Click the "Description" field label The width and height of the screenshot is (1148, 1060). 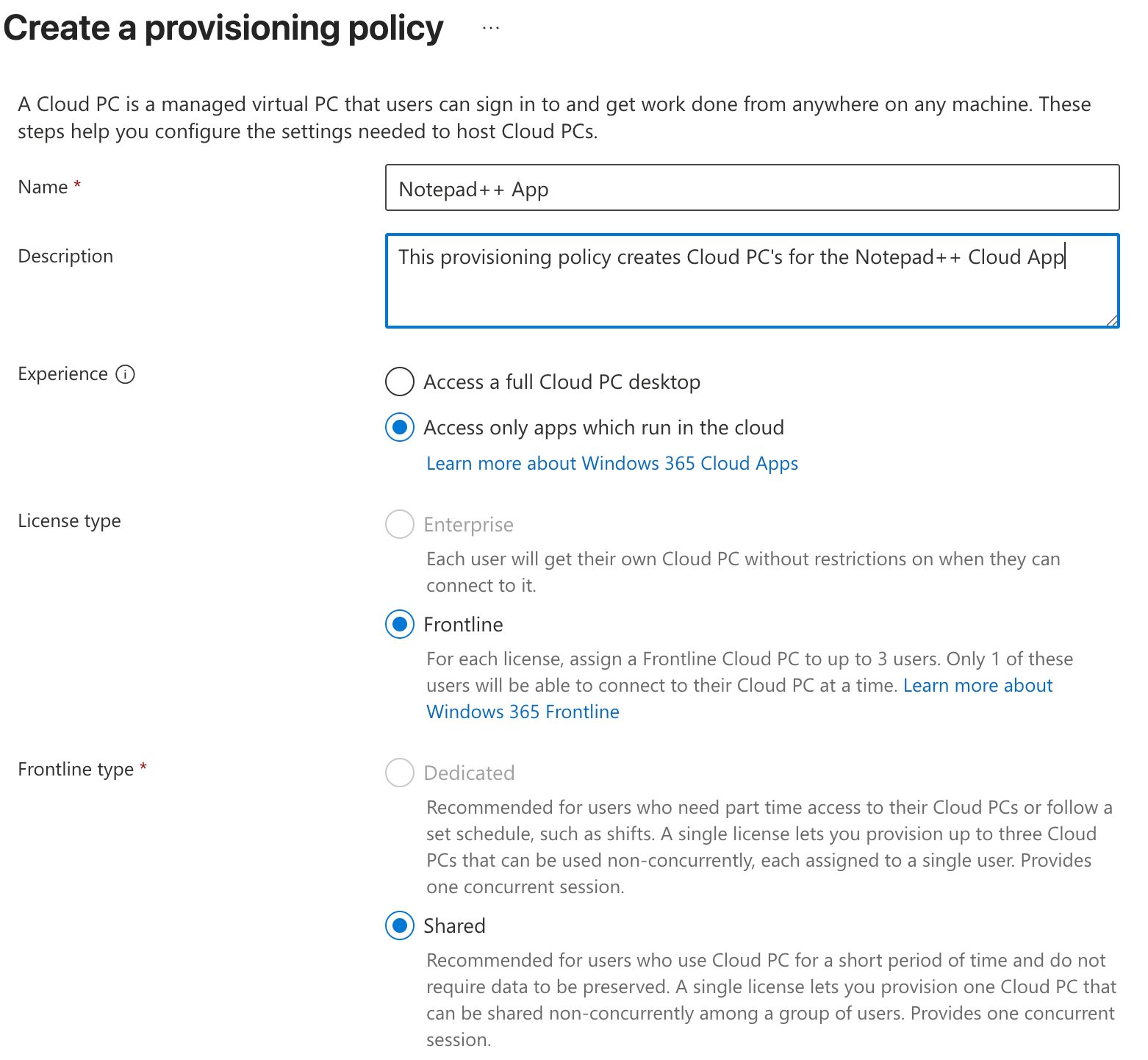65,256
